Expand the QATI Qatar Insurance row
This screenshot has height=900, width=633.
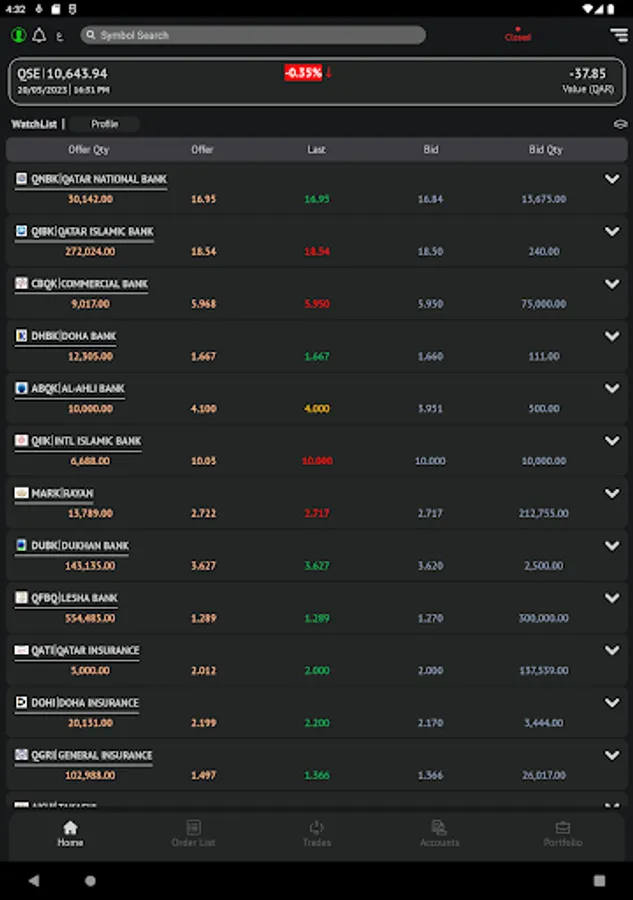[x=612, y=650]
